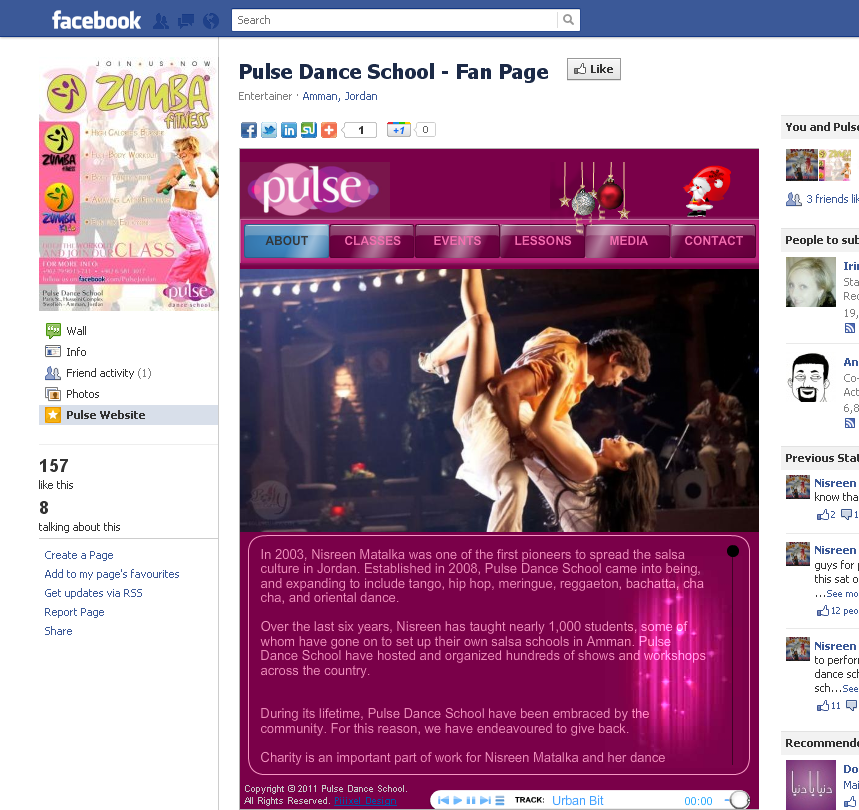
Task: Click the Report Page link
Action: click(74, 612)
